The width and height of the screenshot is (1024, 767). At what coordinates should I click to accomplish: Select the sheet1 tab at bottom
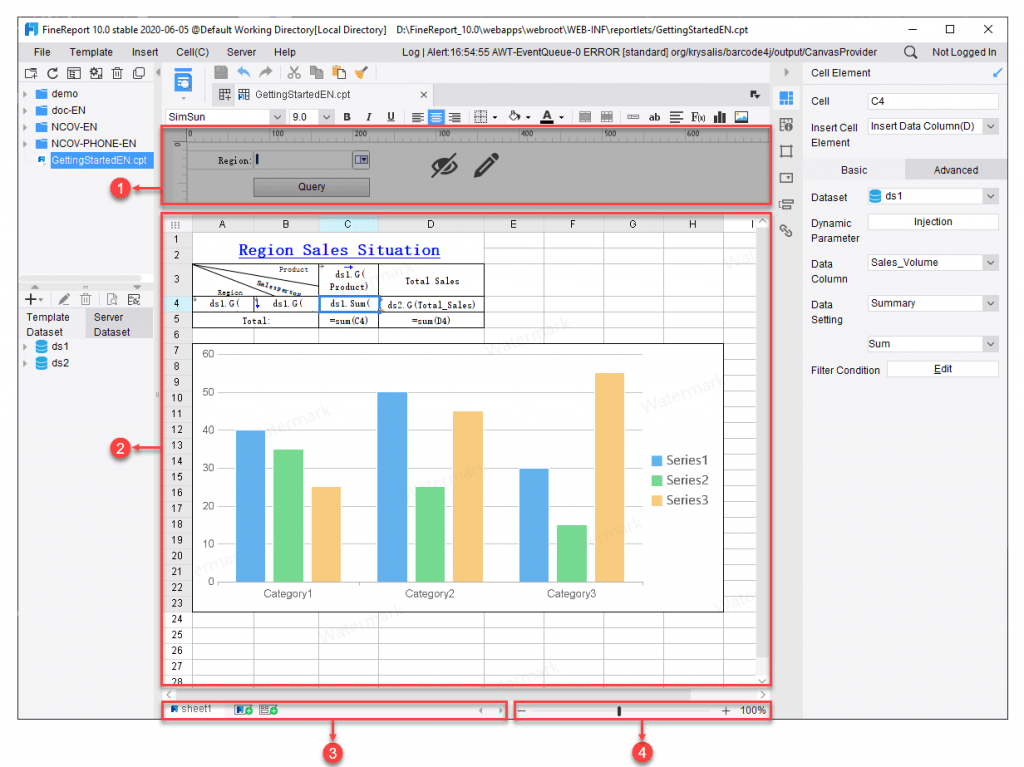coord(191,709)
